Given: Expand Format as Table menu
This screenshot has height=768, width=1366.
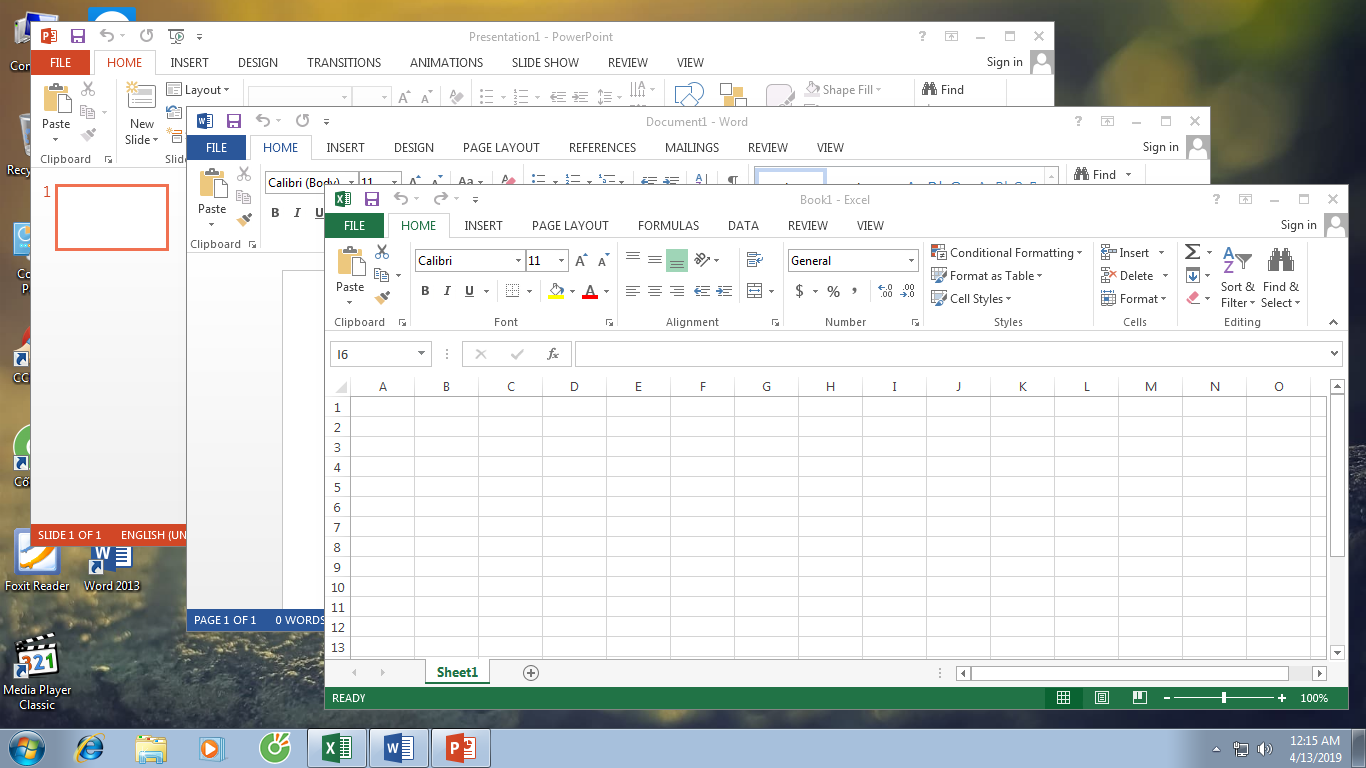Looking at the screenshot, I should pos(987,276).
